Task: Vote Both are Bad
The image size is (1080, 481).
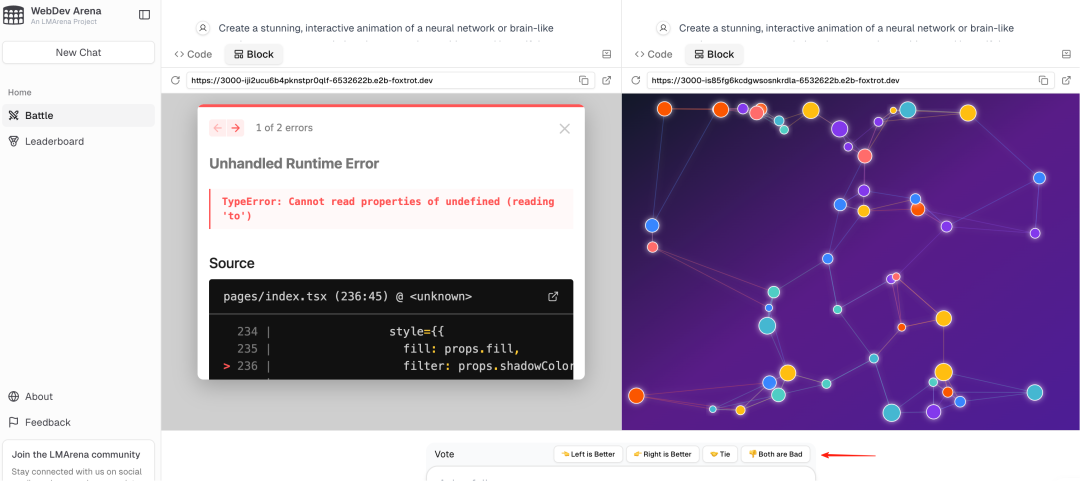Action: (x=776, y=454)
